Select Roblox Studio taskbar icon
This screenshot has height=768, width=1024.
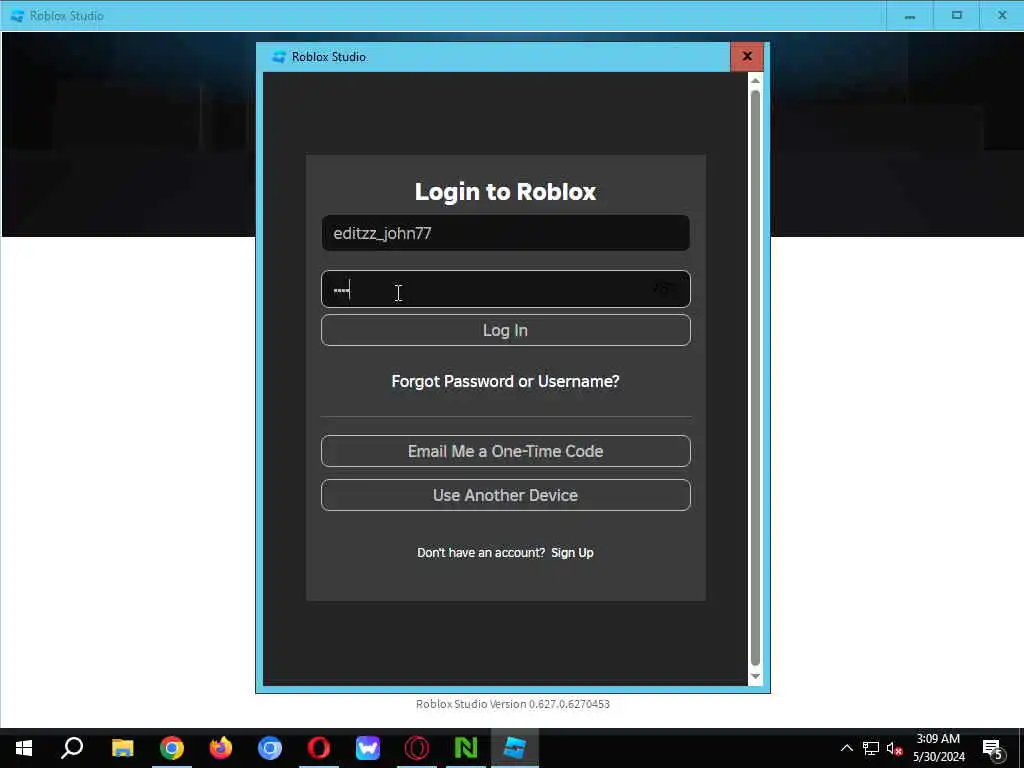coord(515,748)
